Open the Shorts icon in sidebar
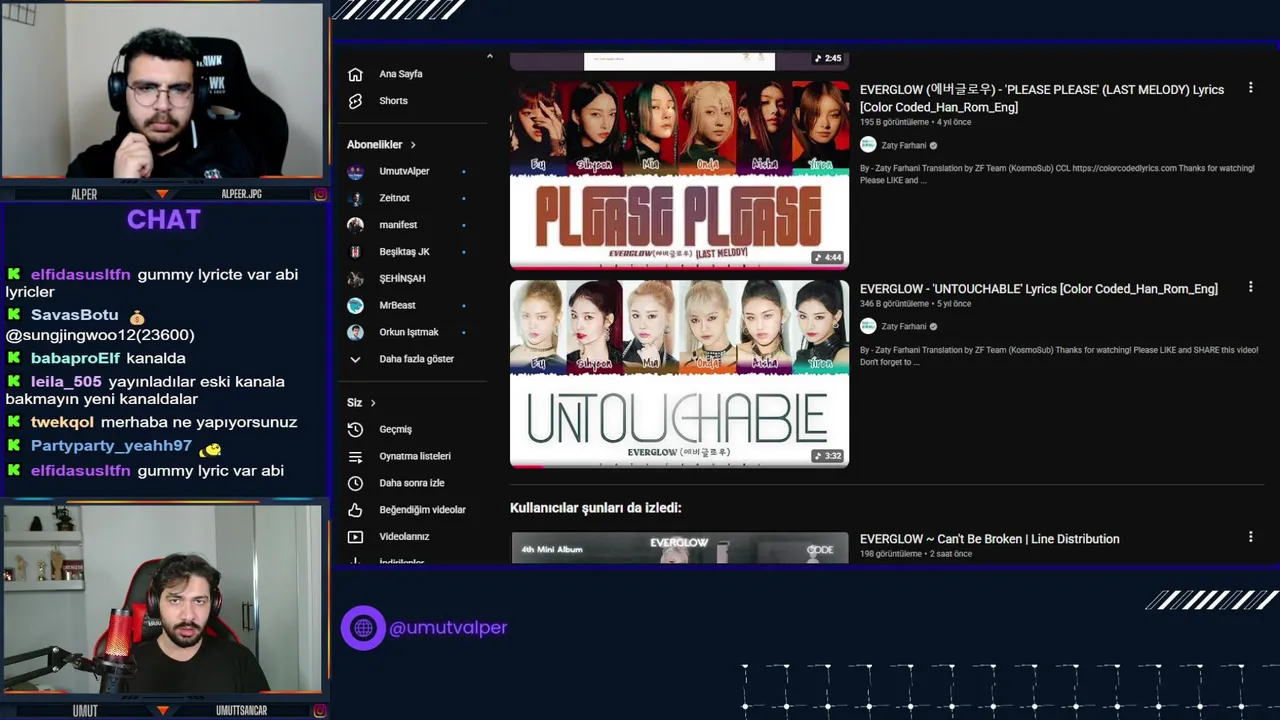Screen dimensions: 1280x720 click(355, 101)
